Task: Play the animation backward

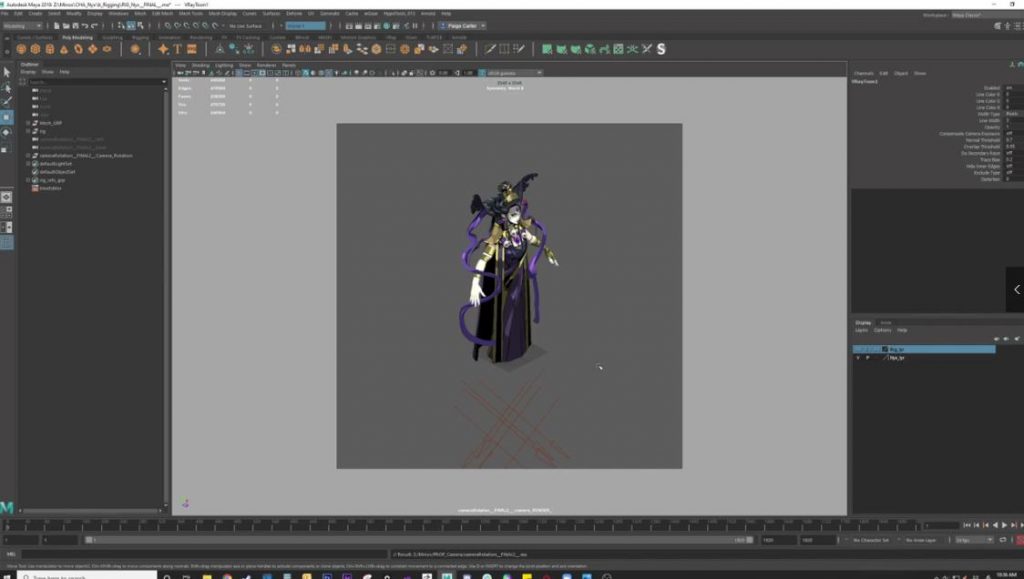Action: pyautogui.click(x=995, y=525)
